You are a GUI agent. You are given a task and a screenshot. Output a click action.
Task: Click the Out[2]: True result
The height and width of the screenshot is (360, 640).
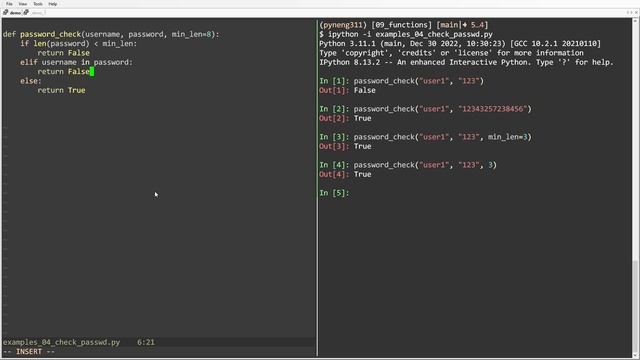[x=345, y=118]
